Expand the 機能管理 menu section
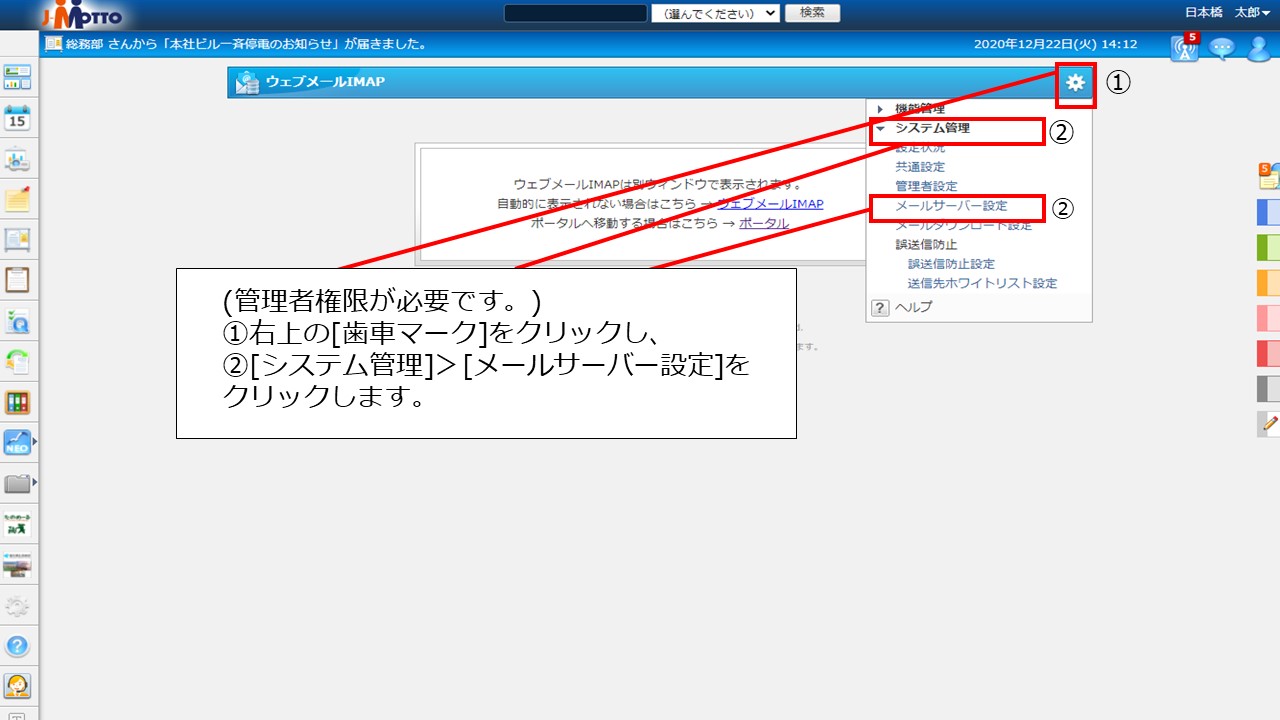The width and height of the screenshot is (1280, 720). pos(880,109)
